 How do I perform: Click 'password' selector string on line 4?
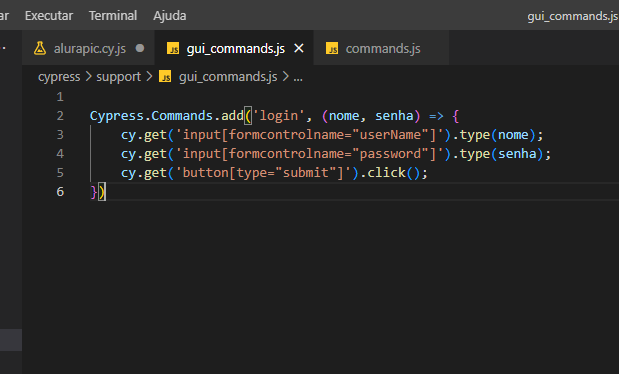390,154
